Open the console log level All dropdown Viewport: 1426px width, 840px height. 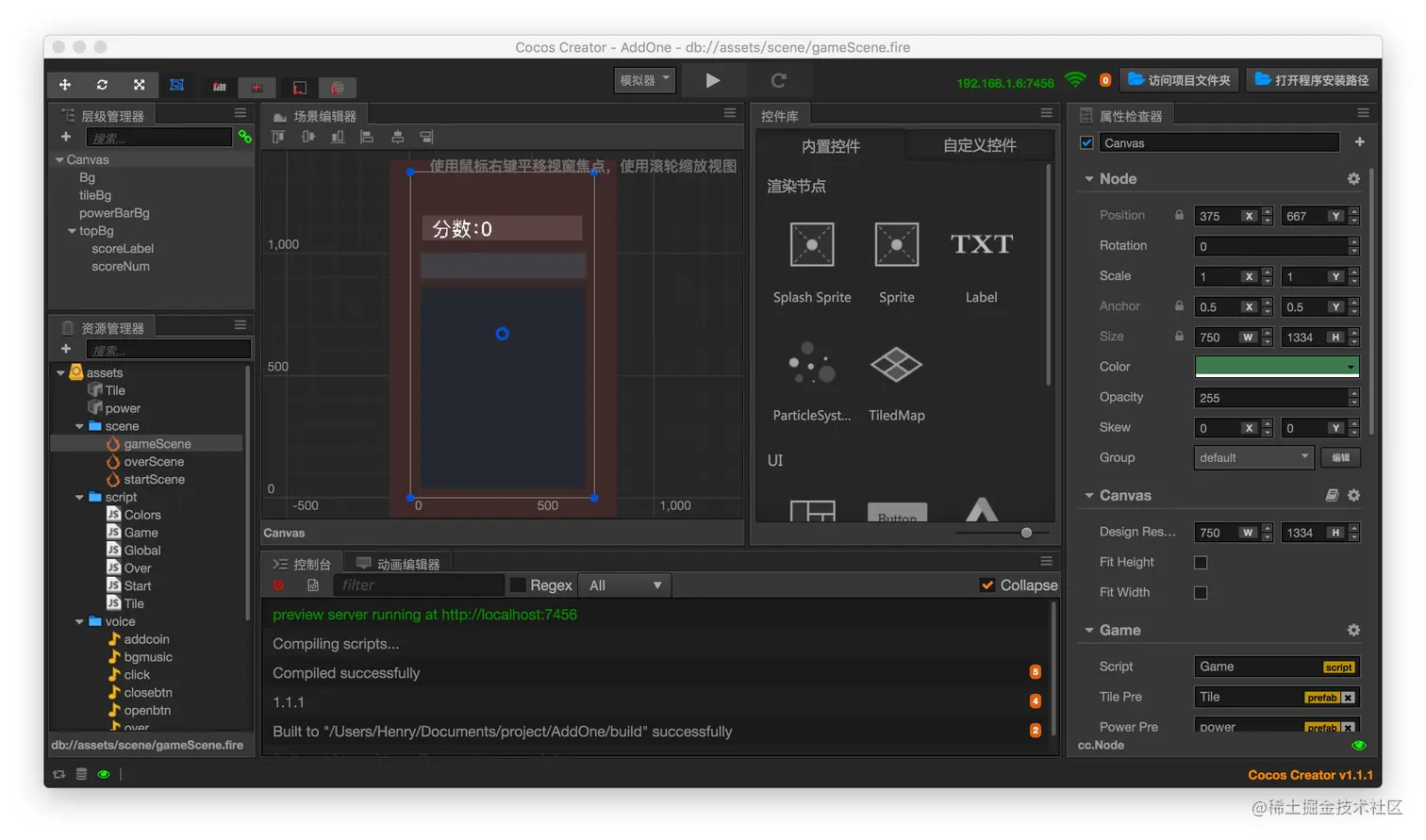[x=623, y=585]
